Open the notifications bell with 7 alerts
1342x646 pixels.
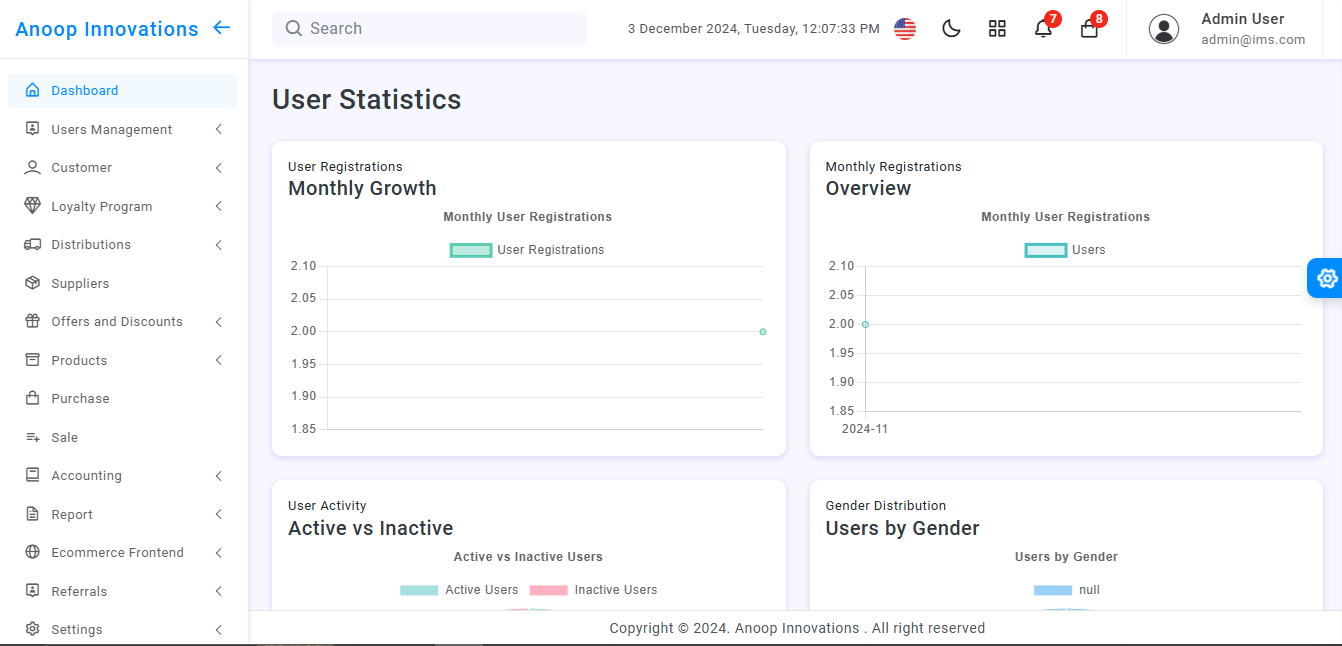(x=1043, y=29)
